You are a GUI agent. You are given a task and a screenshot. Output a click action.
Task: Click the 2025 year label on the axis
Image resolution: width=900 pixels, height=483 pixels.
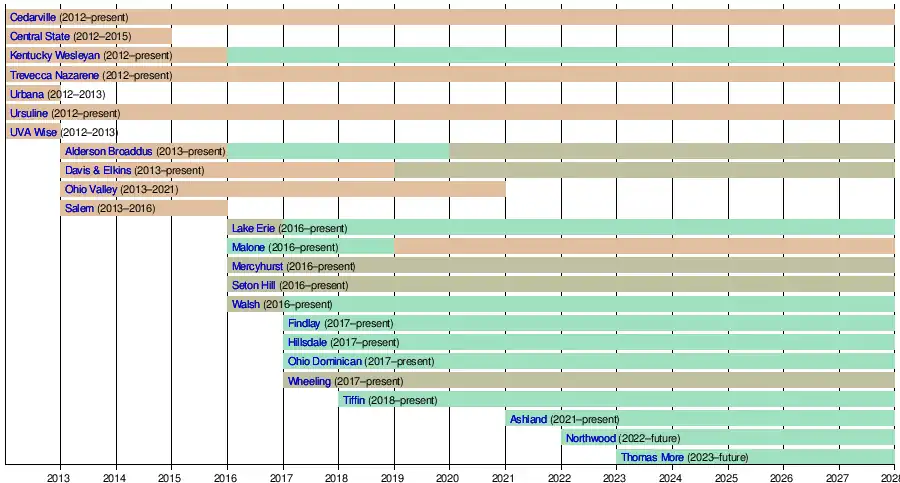coord(726,477)
